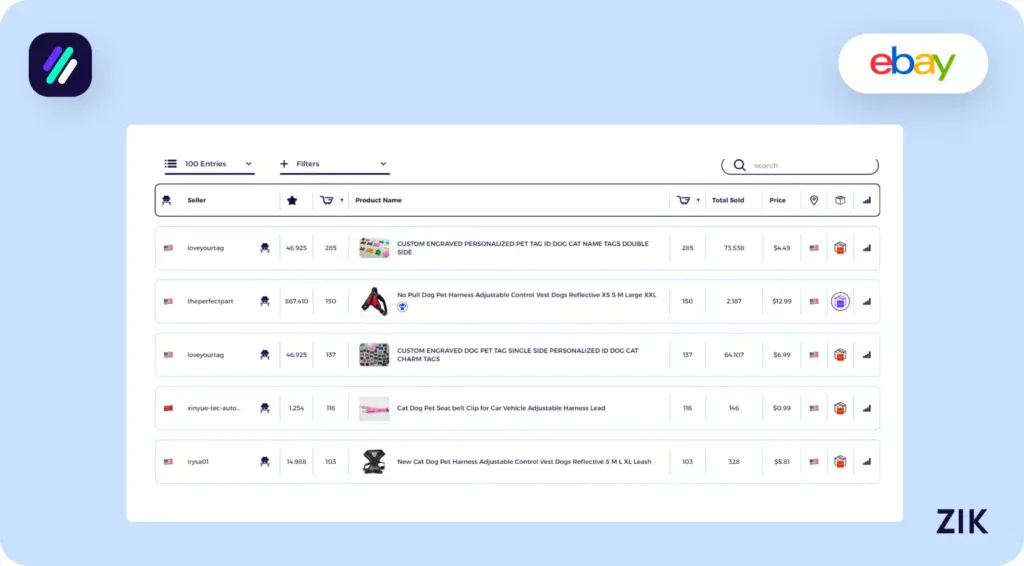Click the bar chart header icon
This screenshot has width=1024, height=566.
click(867, 200)
